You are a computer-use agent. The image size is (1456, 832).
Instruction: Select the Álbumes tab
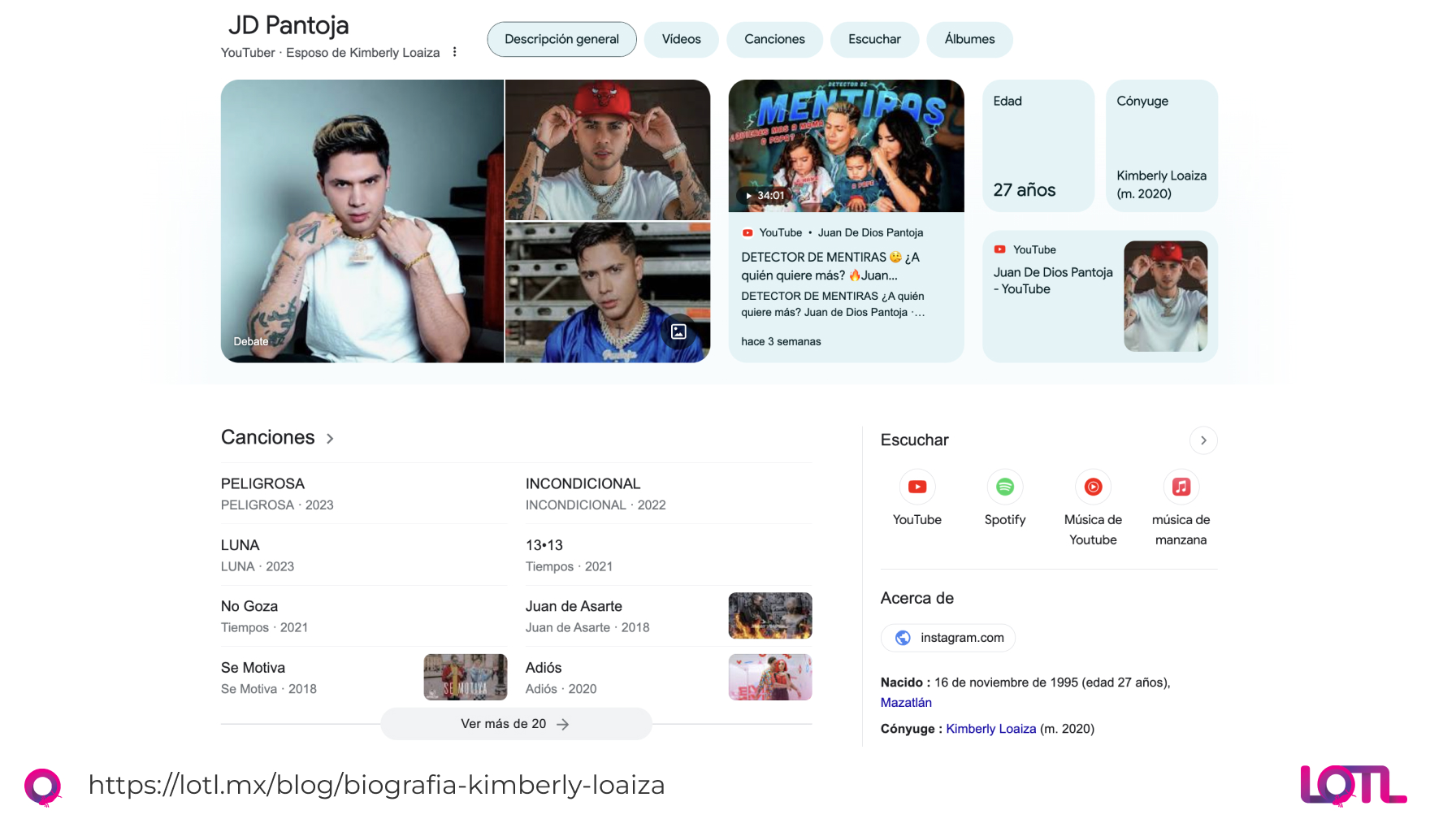click(x=968, y=40)
